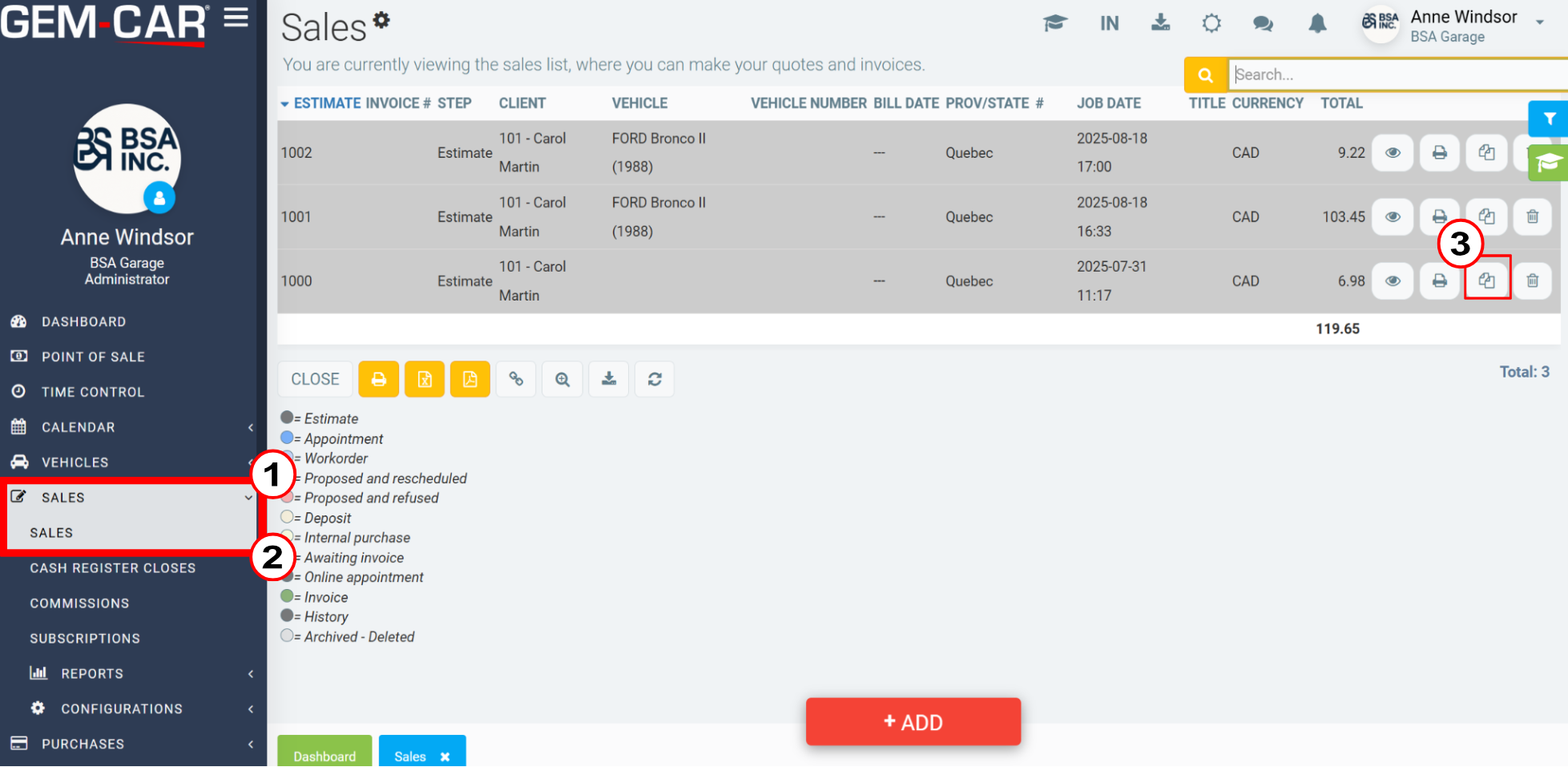The width and height of the screenshot is (1568, 767).
Task: Focus the Search input field
Action: pos(1398,75)
